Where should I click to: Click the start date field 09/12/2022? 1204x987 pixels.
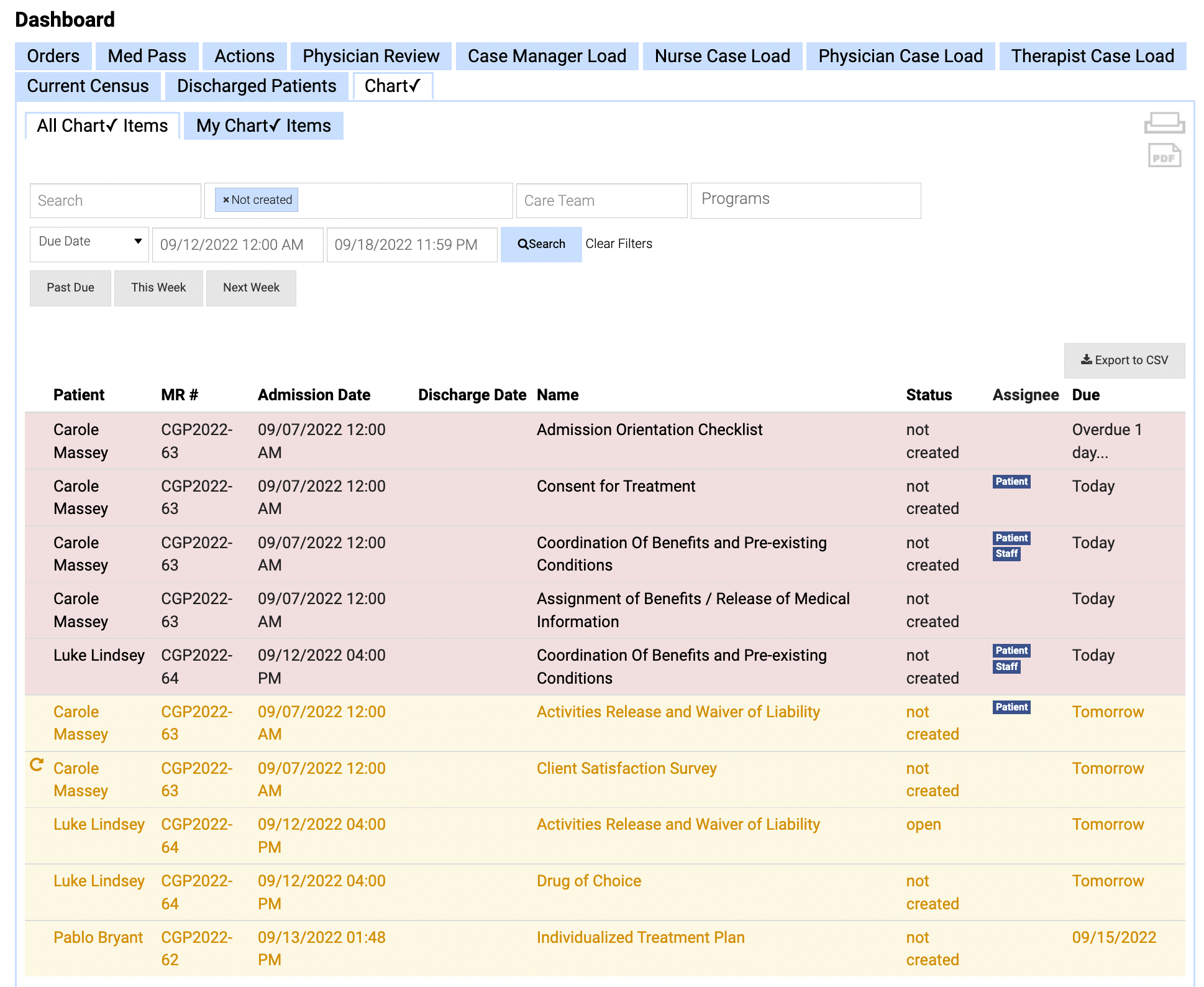[238, 244]
